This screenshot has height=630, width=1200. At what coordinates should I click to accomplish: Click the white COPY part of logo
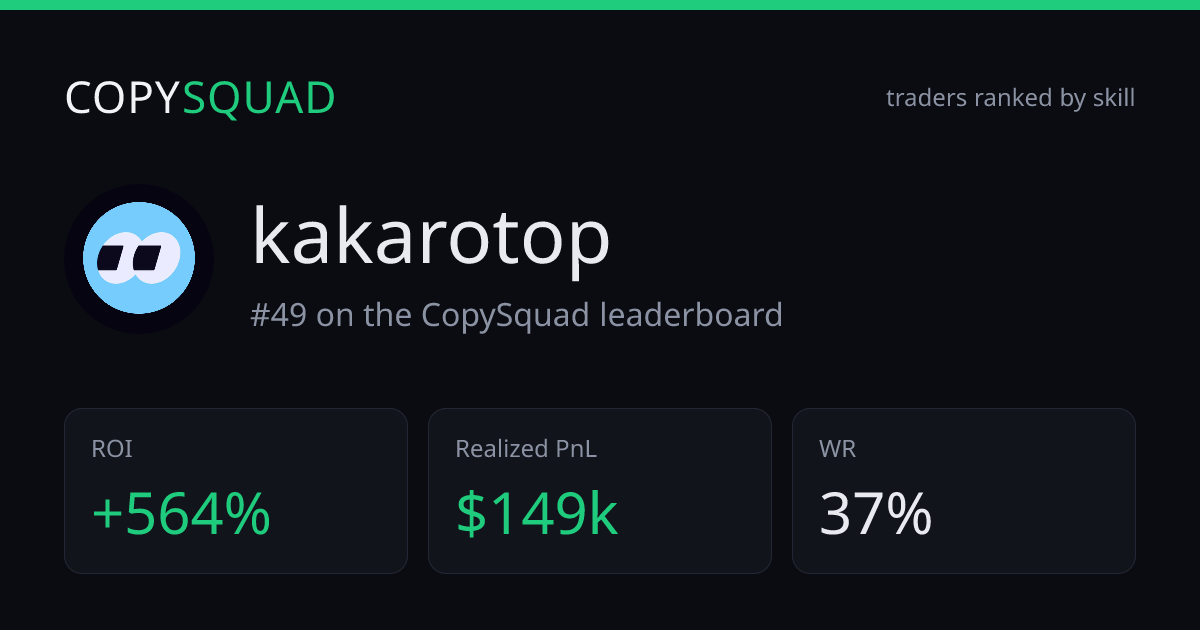(123, 98)
